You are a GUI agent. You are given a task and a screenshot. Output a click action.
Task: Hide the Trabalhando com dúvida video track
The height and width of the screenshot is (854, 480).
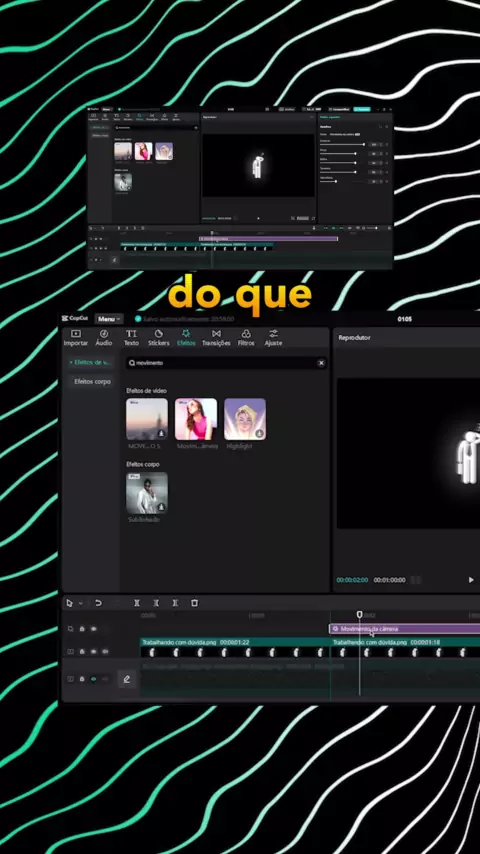93,651
